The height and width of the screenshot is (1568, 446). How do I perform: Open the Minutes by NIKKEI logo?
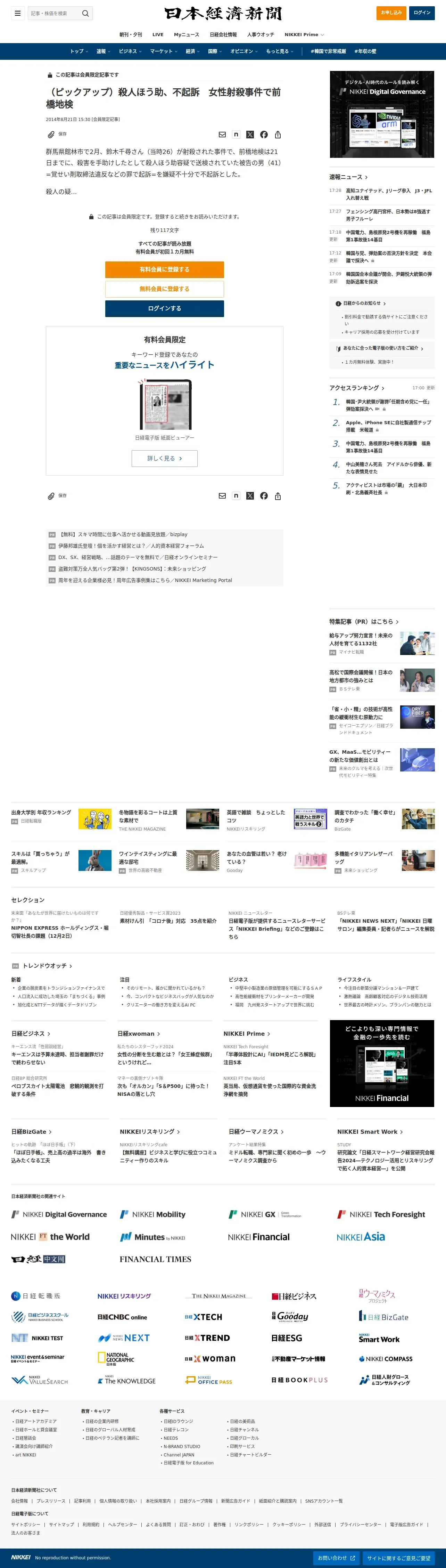click(152, 1237)
